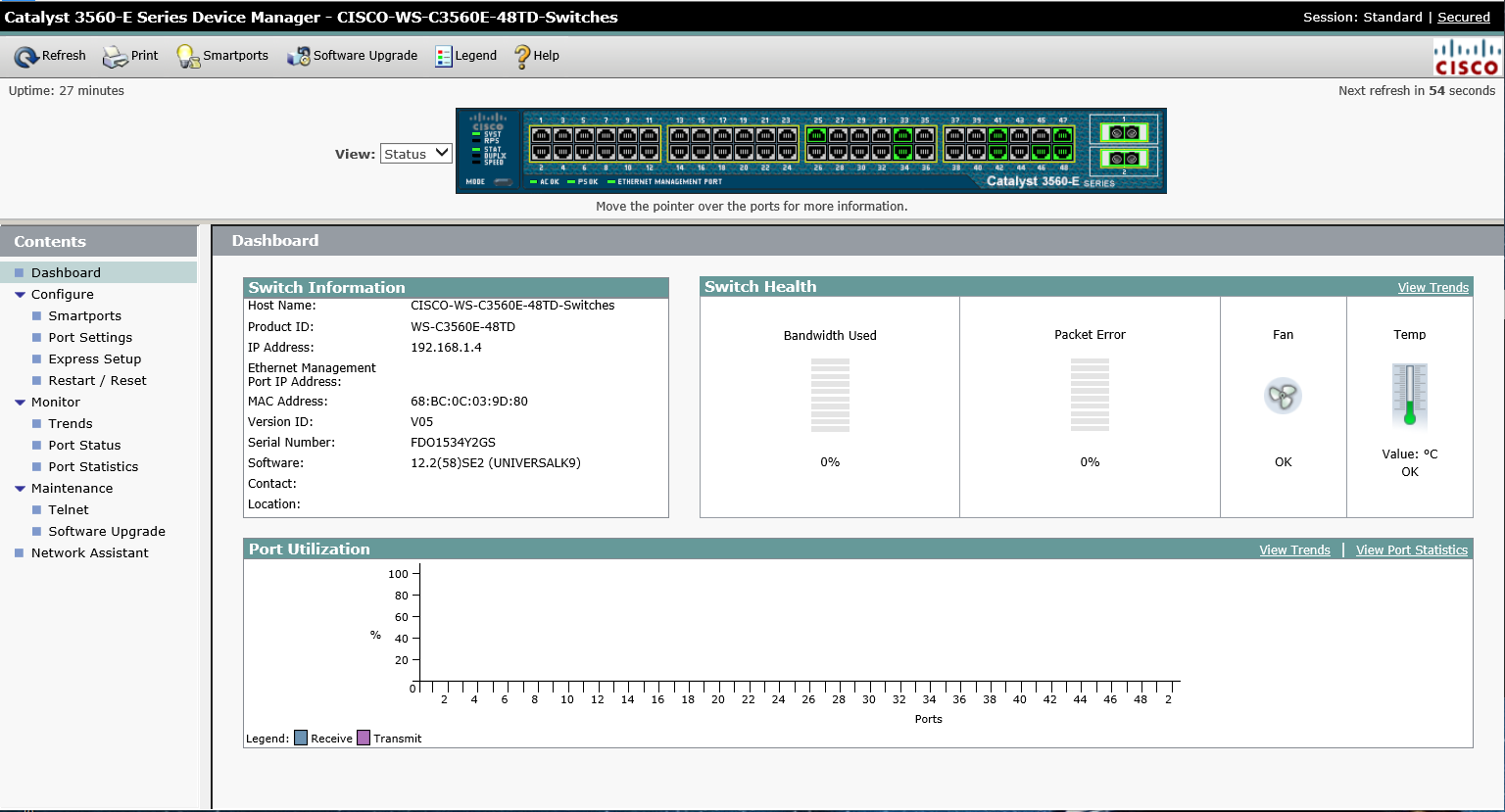Screen dimensions: 1505x812
Task: Click the Fan status icon
Action: (1283, 395)
